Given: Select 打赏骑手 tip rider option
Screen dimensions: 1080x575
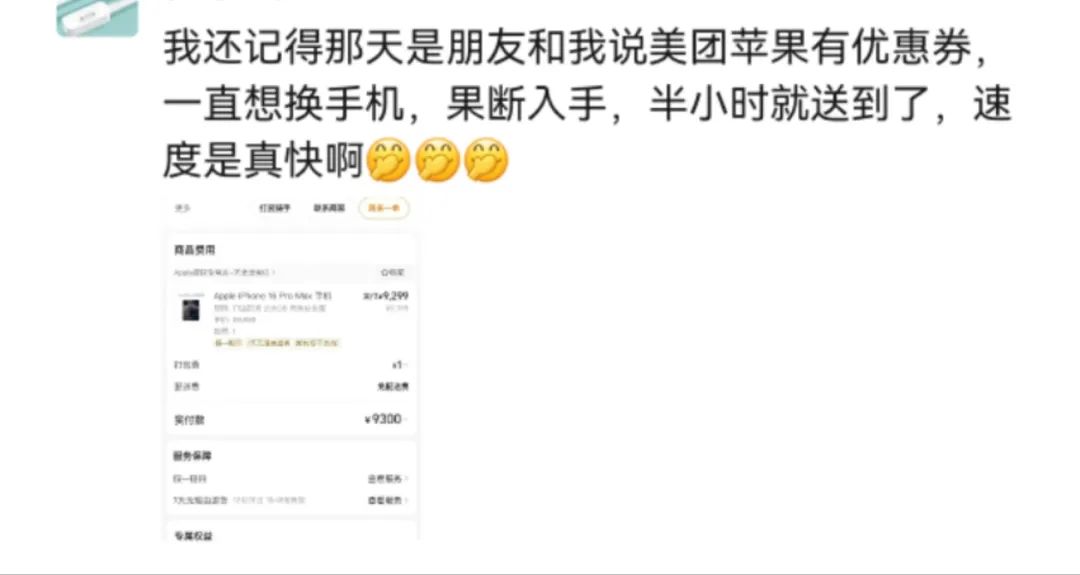Looking at the screenshot, I should point(275,208).
